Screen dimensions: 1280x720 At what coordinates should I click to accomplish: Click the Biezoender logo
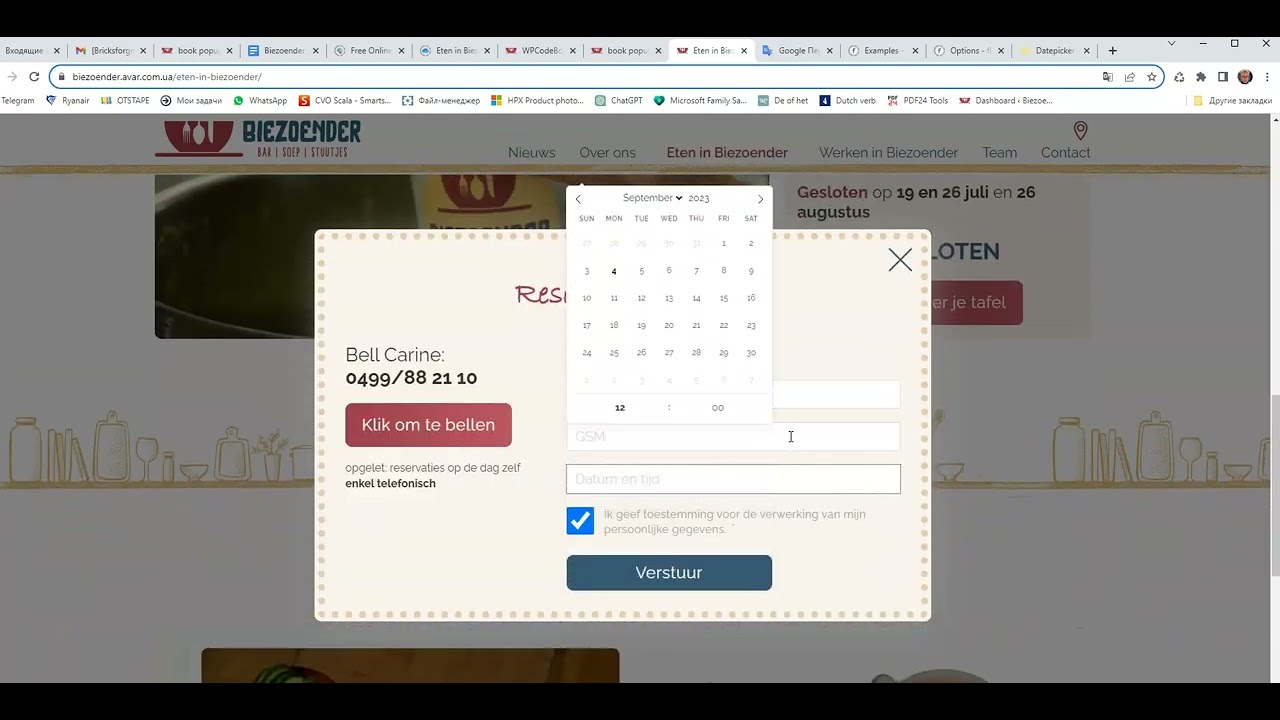coord(258,138)
